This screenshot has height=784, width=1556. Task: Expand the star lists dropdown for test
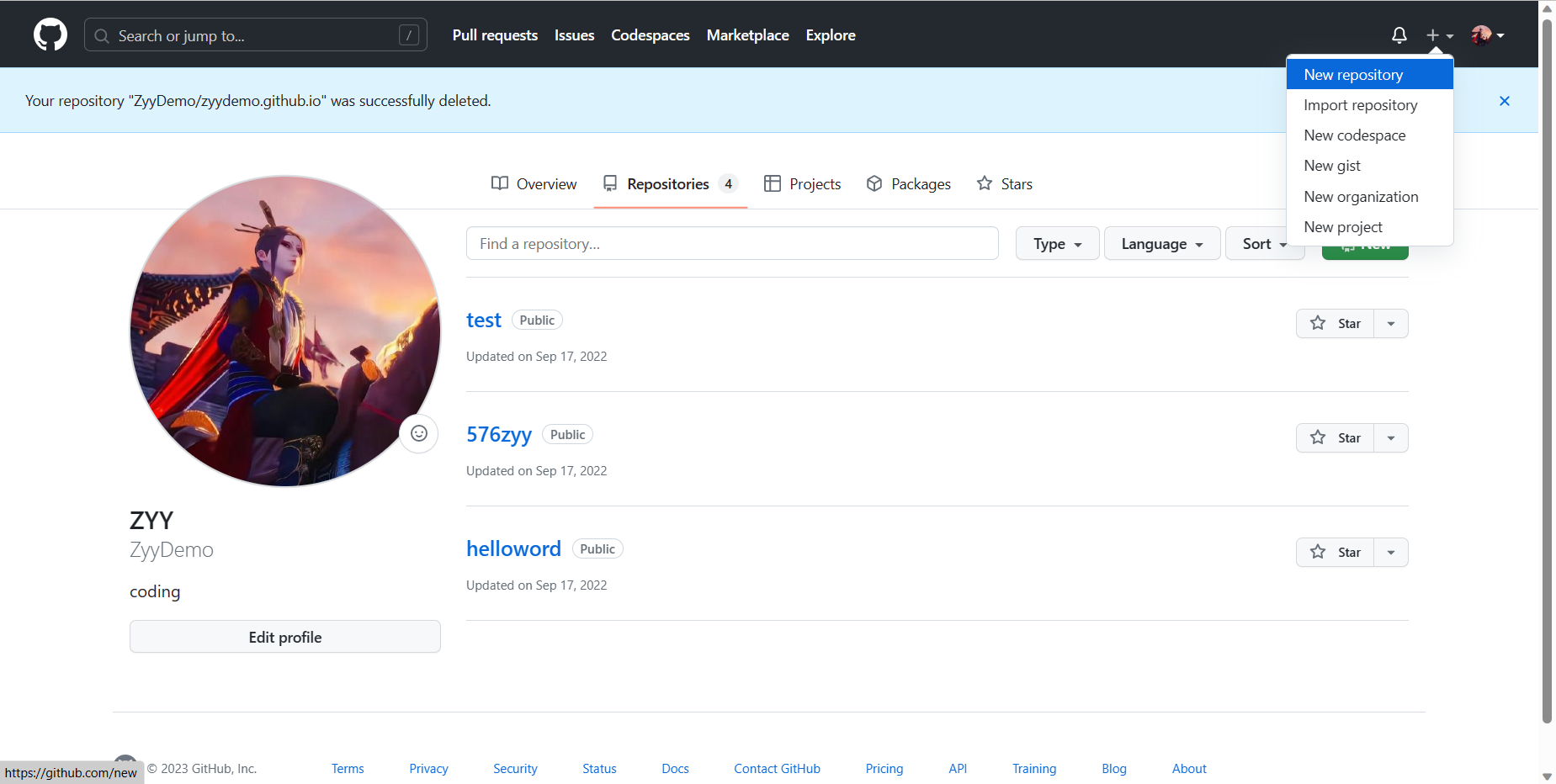1391,324
